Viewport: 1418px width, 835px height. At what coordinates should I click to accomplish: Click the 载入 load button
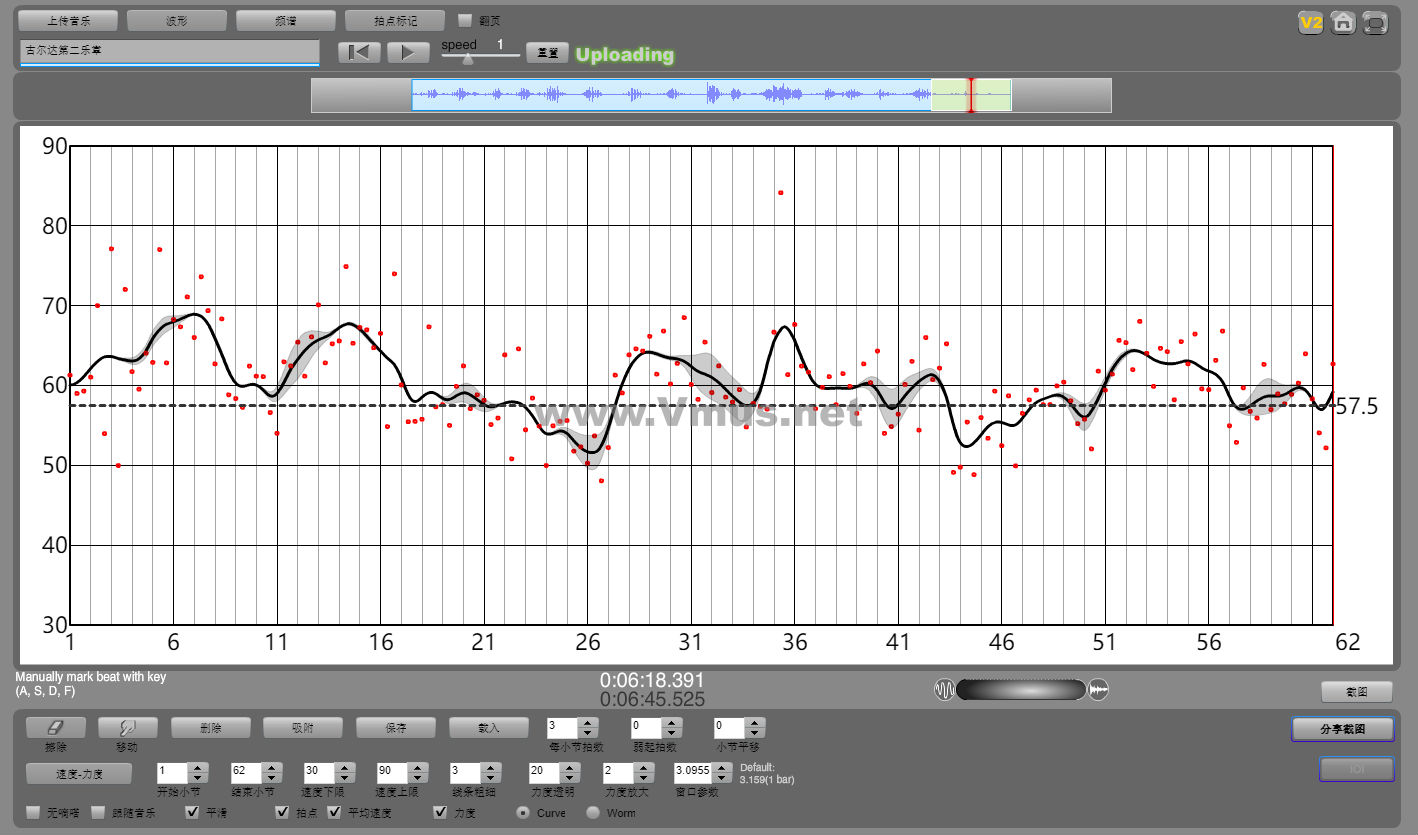(488, 728)
